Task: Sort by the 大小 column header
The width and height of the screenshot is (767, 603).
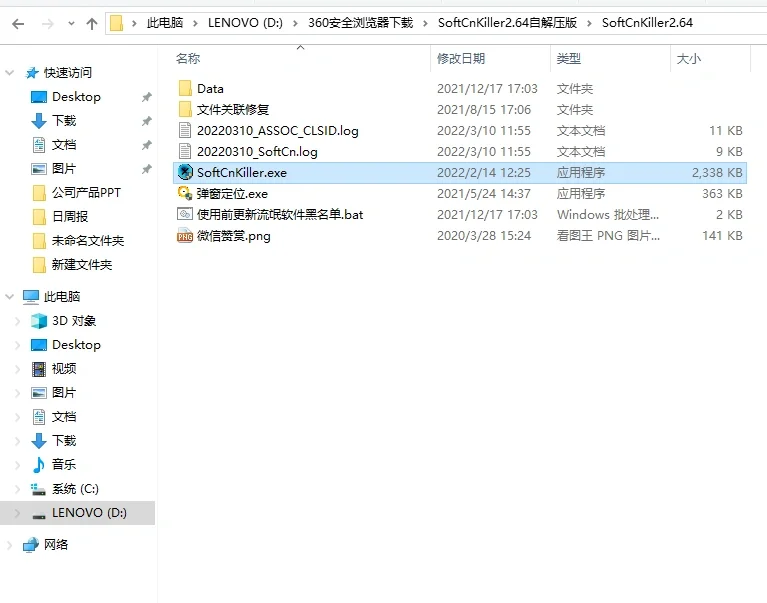Action: coord(689,59)
